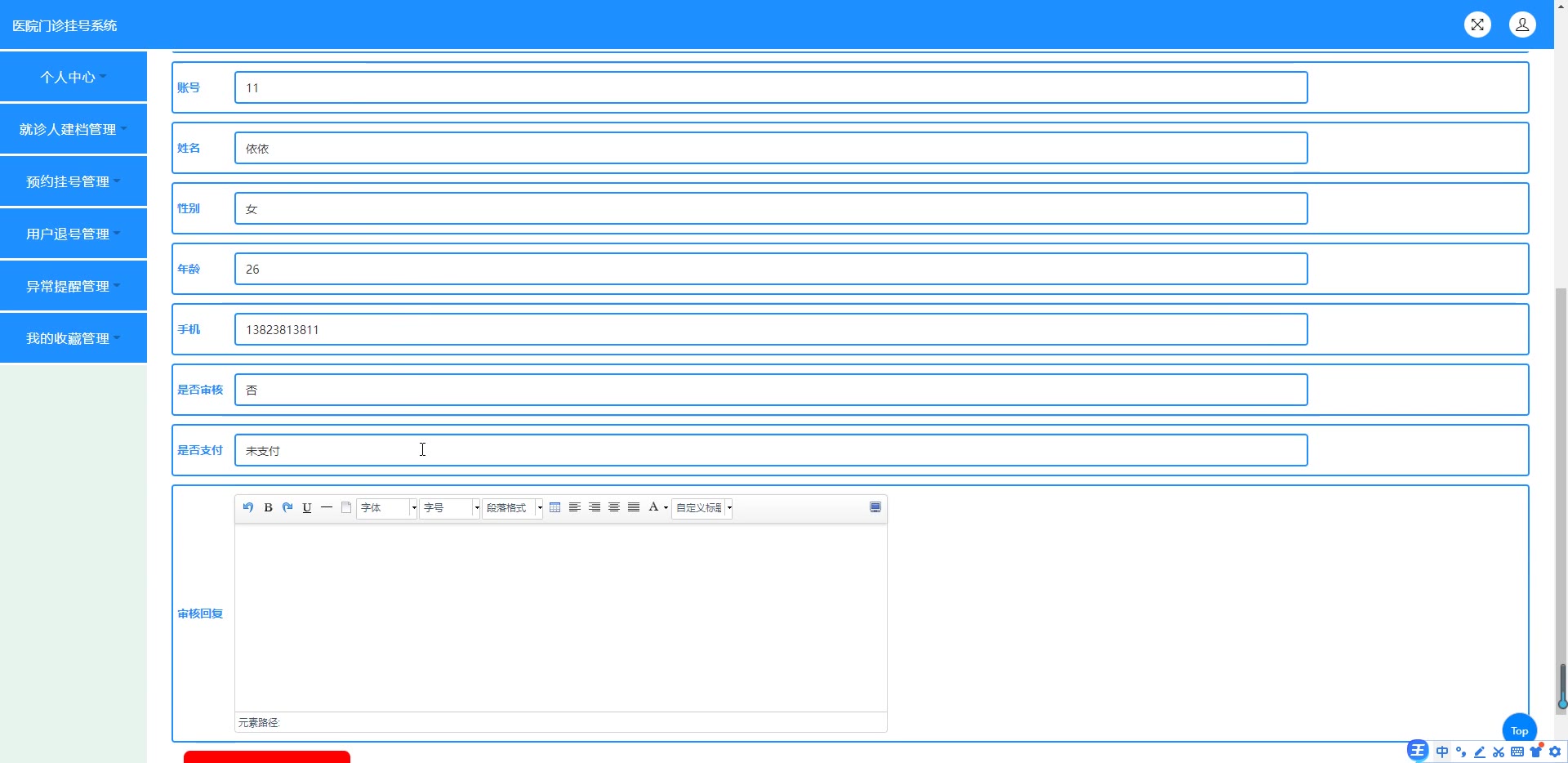Image resolution: width=1568 pixels, height=763 pixels.
Task: Open IME soft keyboard icon
Action: click(1517, 752)
